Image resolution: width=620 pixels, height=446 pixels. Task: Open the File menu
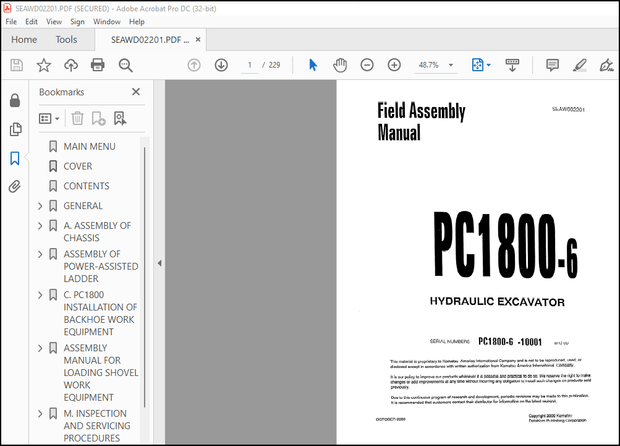11,22
